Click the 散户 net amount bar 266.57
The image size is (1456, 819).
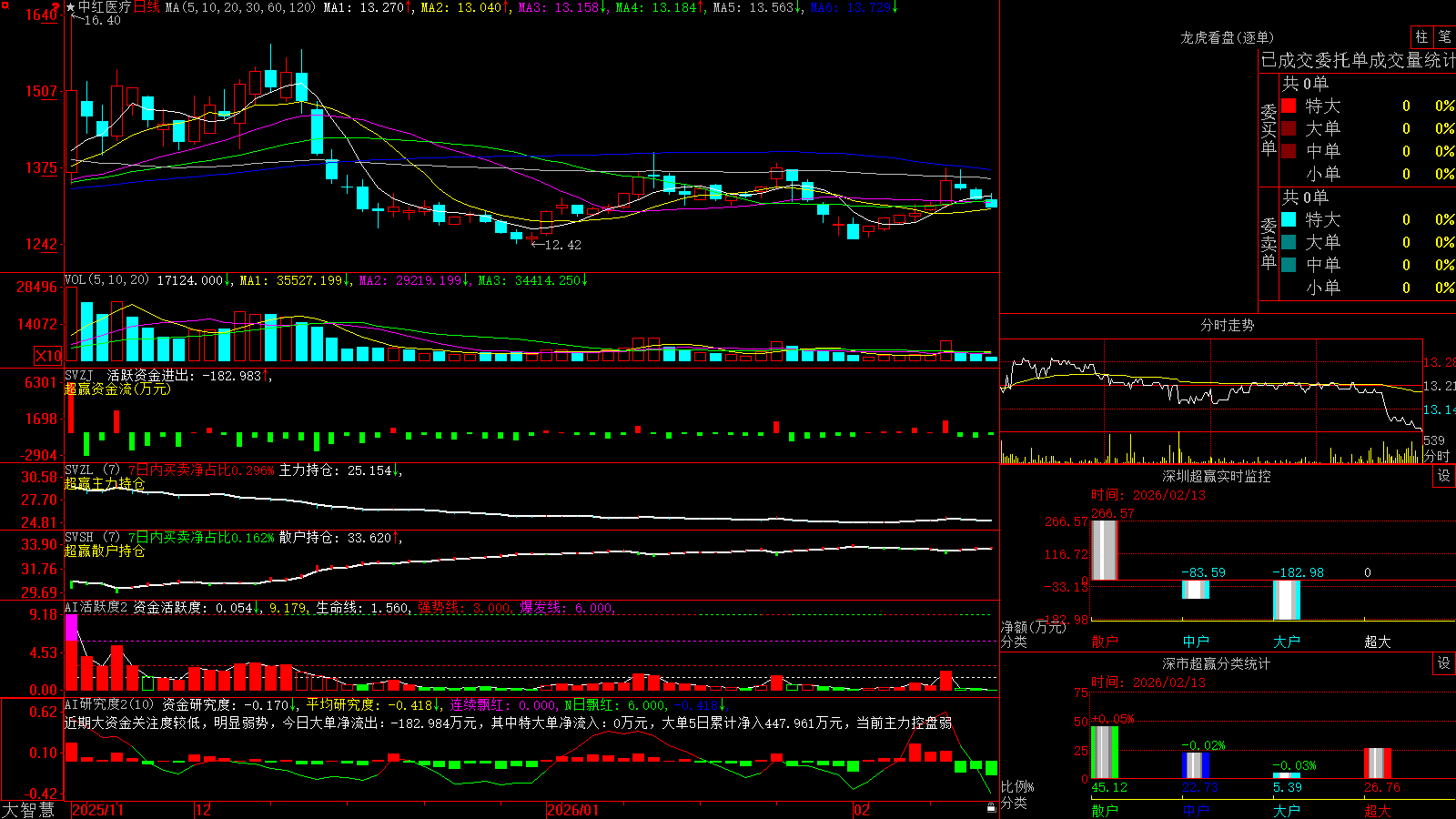coord(1105,550)
